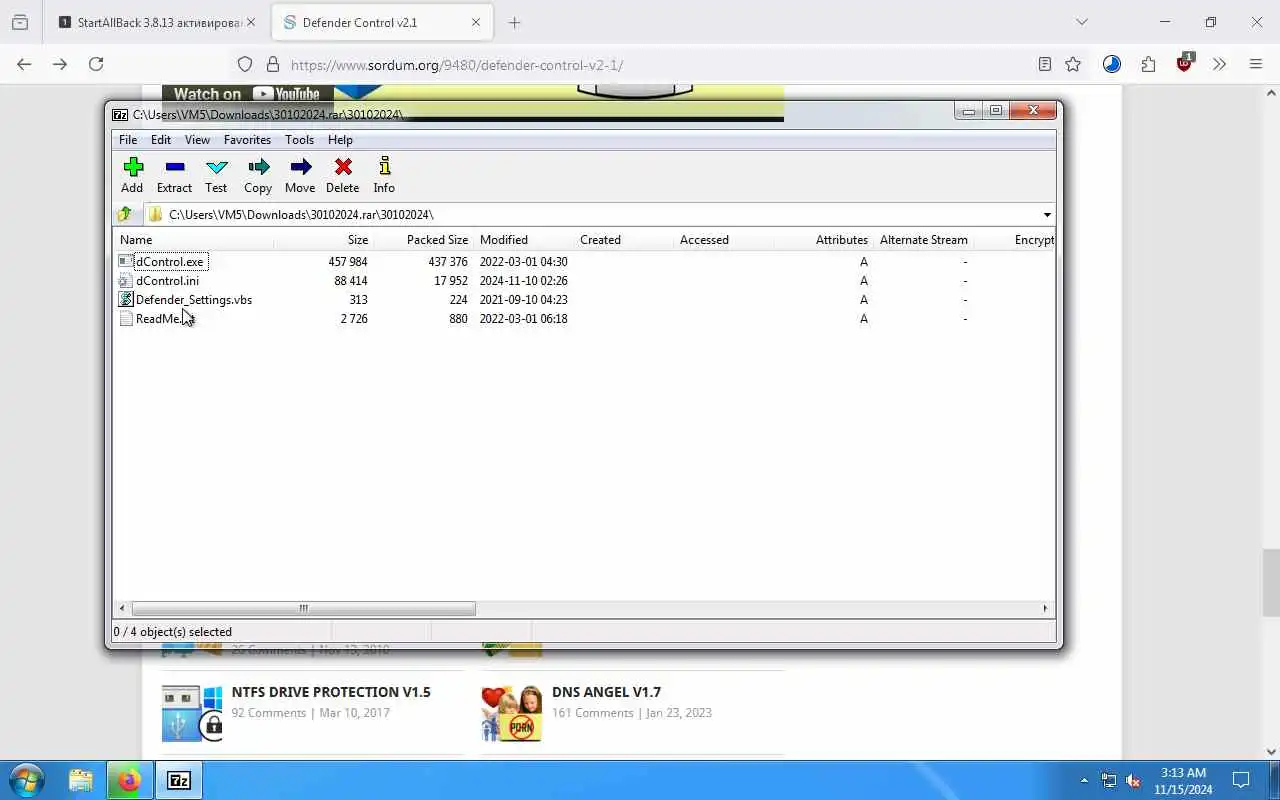Click the Firefox taskbar icon

129,780
